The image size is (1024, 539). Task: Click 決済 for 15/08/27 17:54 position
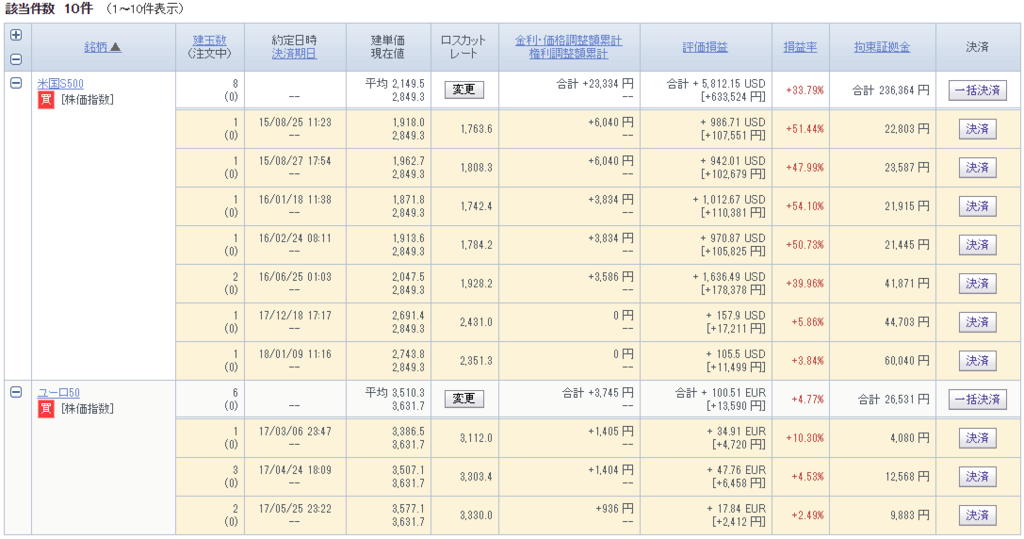(x=978, y=167)
